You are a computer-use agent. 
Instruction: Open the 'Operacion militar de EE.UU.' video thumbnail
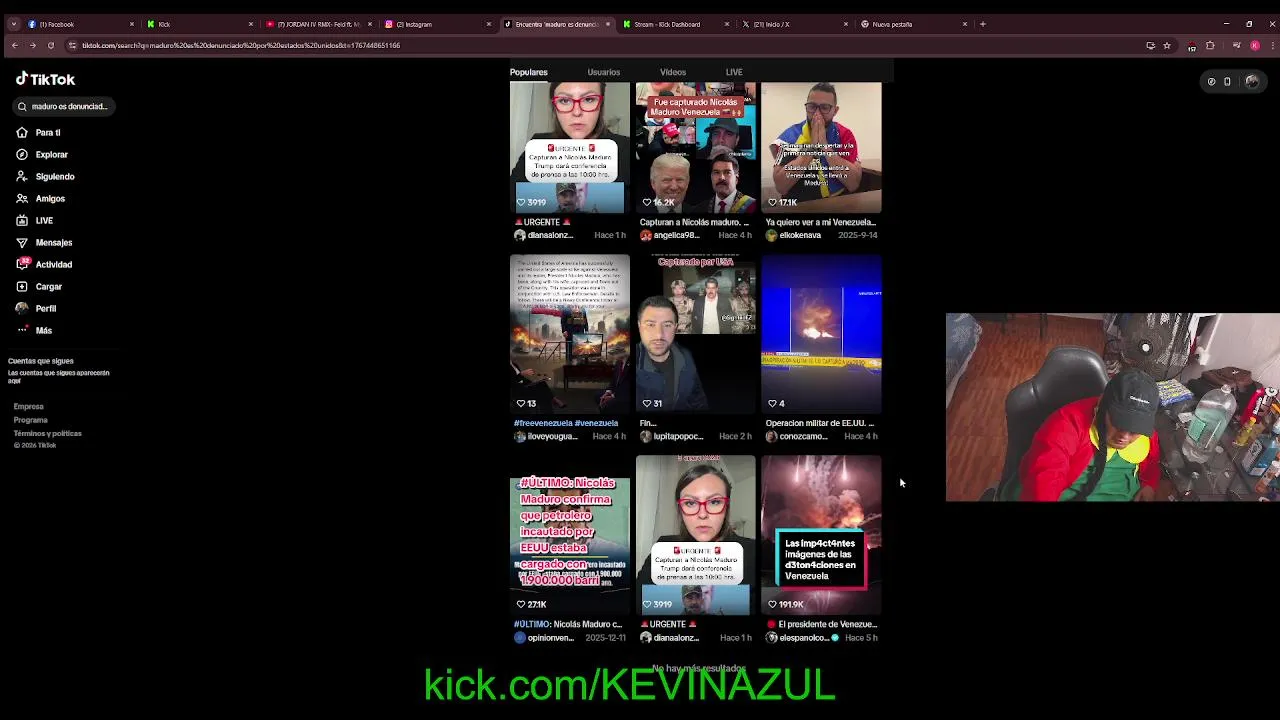click(822, 334)
